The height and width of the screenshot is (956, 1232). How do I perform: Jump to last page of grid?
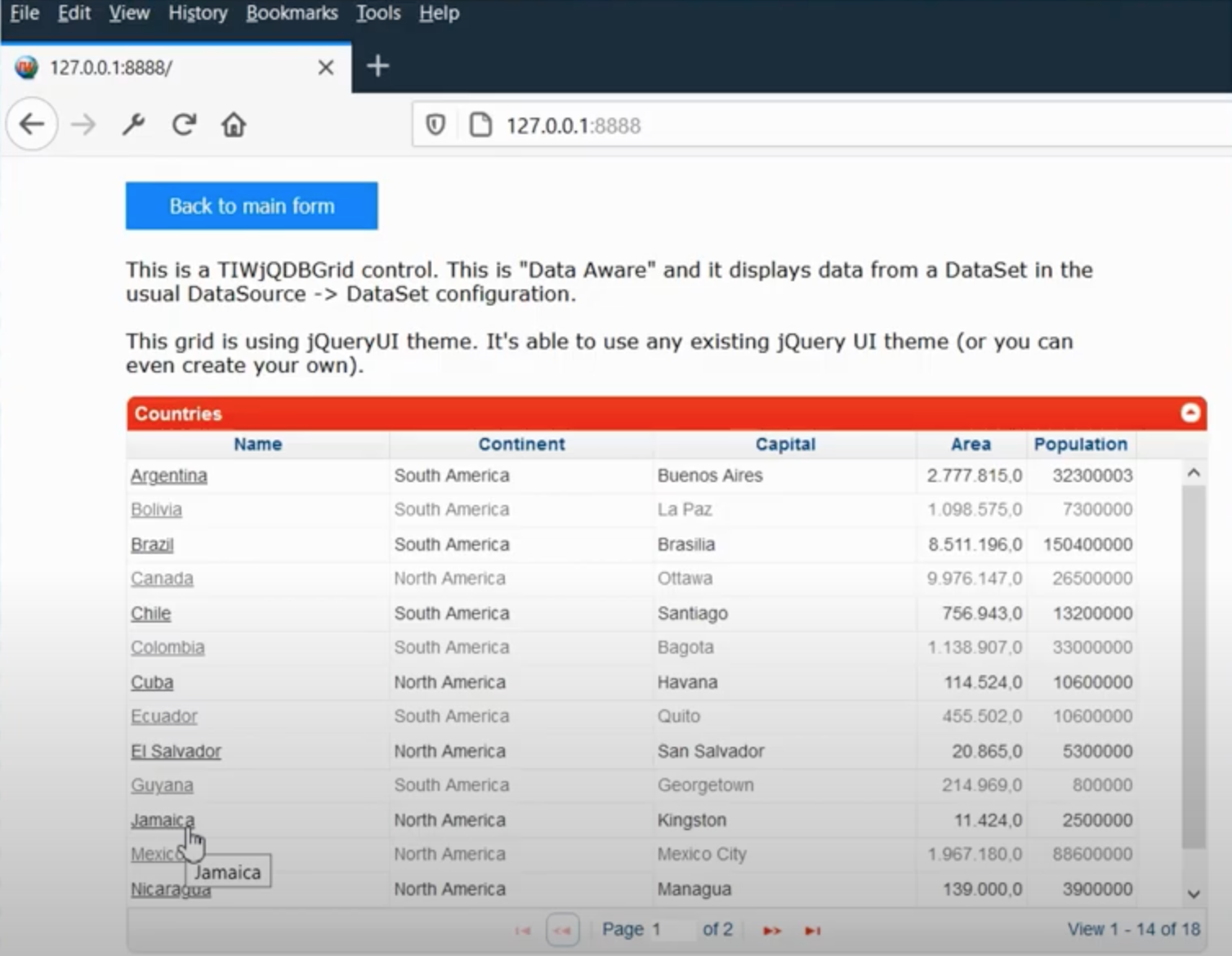click(x=812, y=931)
